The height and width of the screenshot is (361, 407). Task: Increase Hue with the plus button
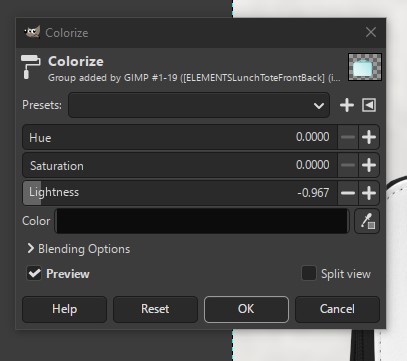[x=369, y=137]
